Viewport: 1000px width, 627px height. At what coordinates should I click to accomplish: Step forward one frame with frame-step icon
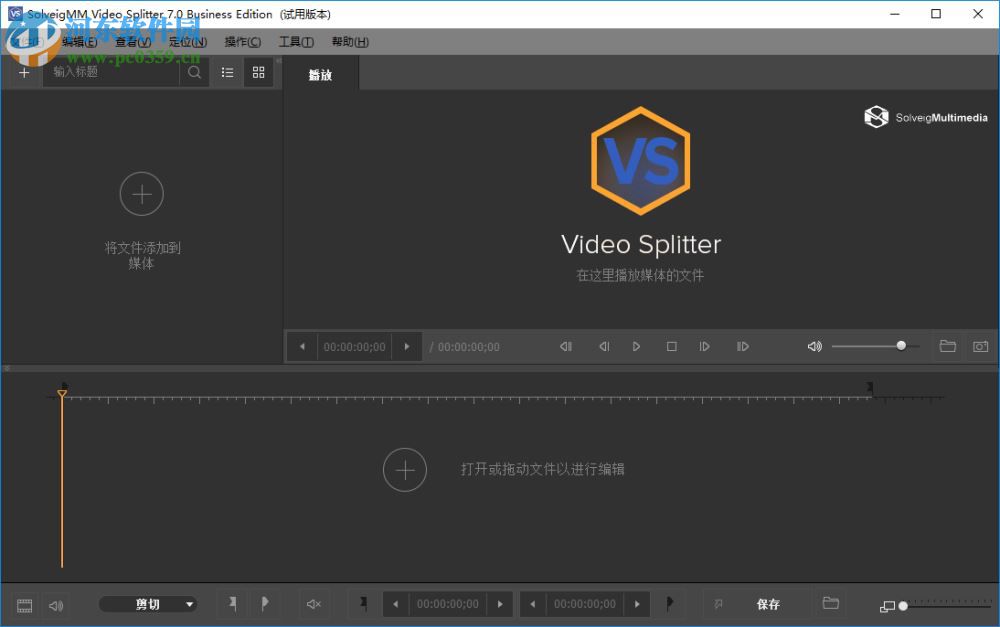tap(704, 346)
